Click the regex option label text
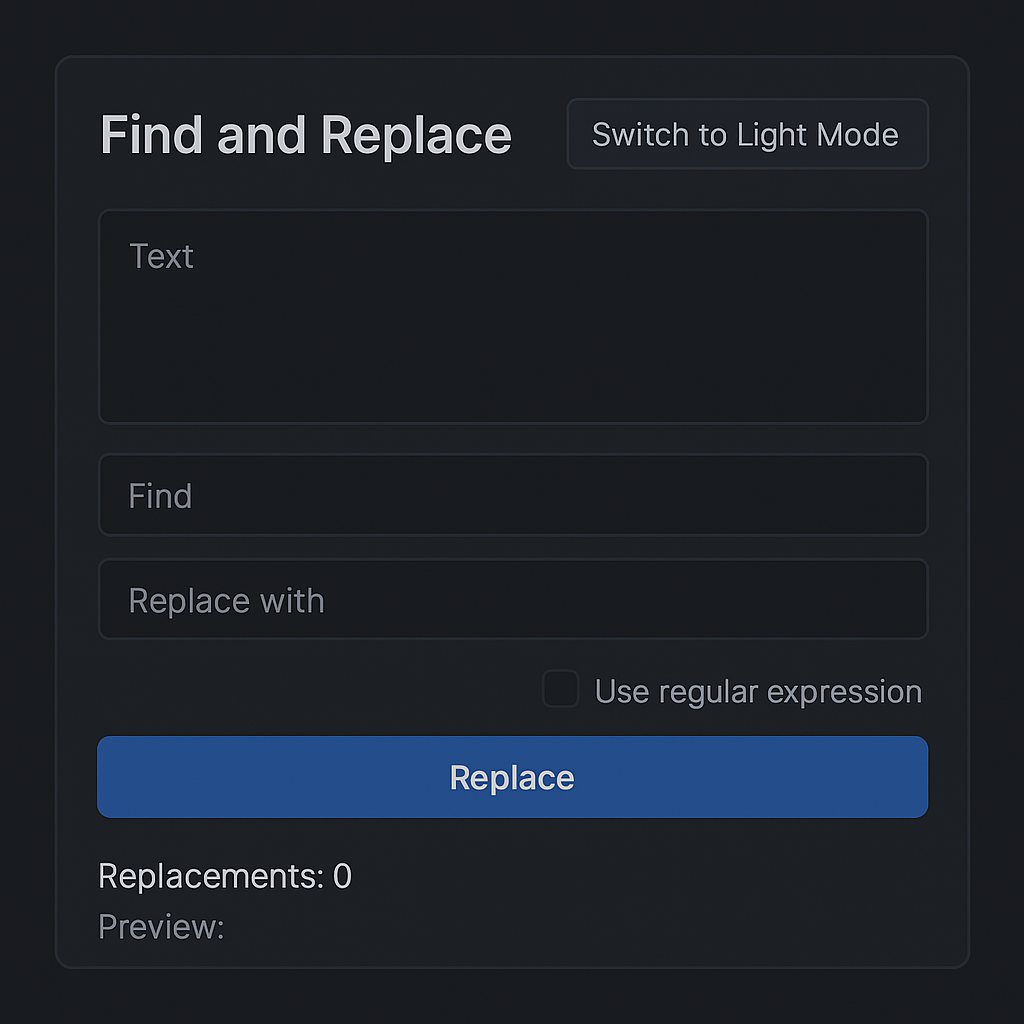 [758, 690]
